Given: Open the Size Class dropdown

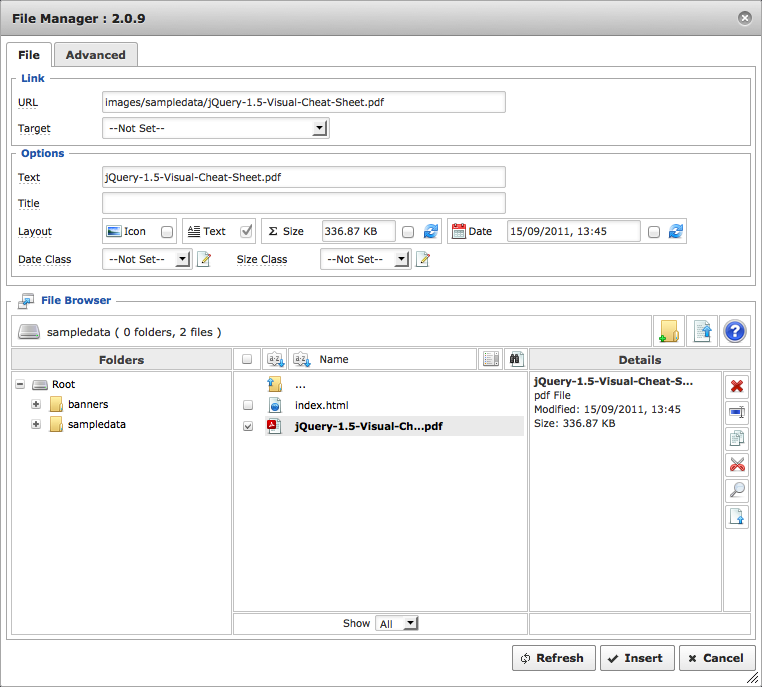Looking at the screenshot, I should [x=365, y=259].
